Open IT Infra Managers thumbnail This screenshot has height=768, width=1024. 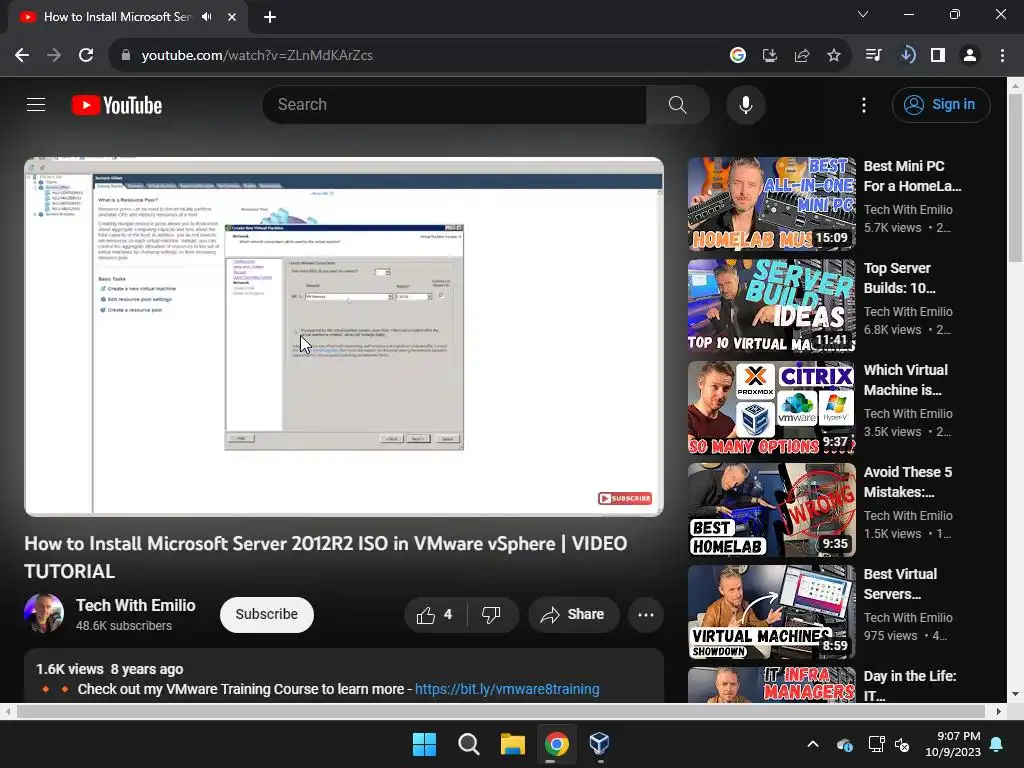[x=771, y=684]
